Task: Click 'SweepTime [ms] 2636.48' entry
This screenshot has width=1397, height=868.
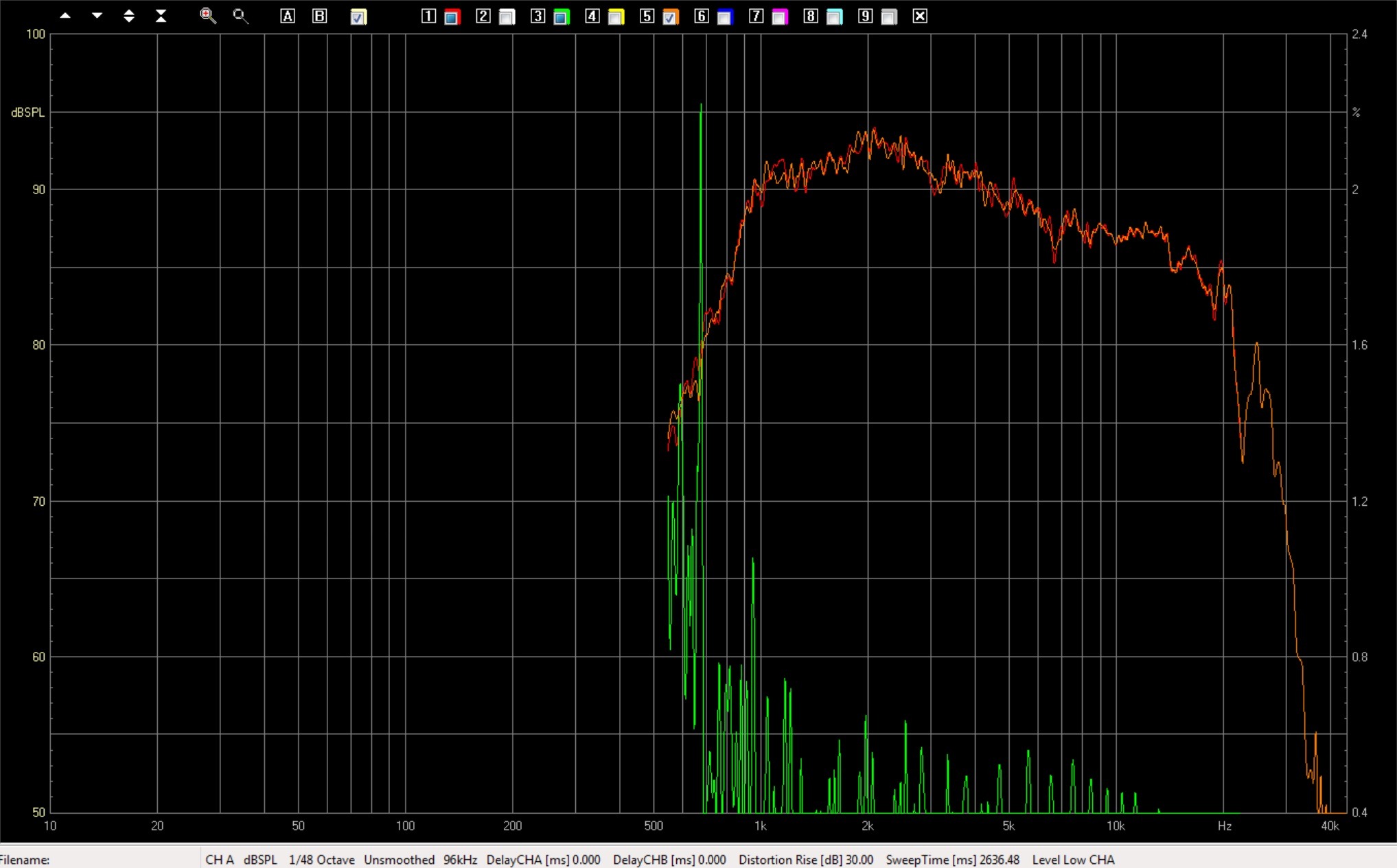Action: [x=953, y=860]
